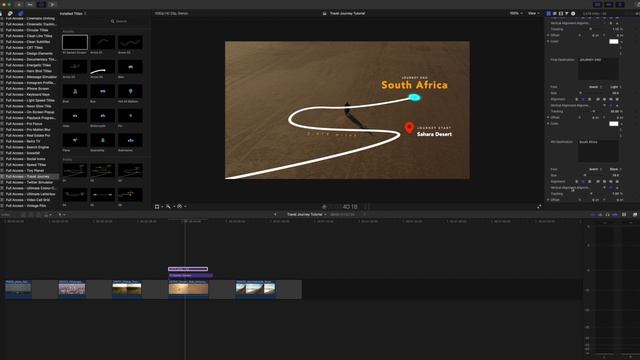Open font weight dropdown showing Light
640x360 pixels.
(x=616, y=87)
